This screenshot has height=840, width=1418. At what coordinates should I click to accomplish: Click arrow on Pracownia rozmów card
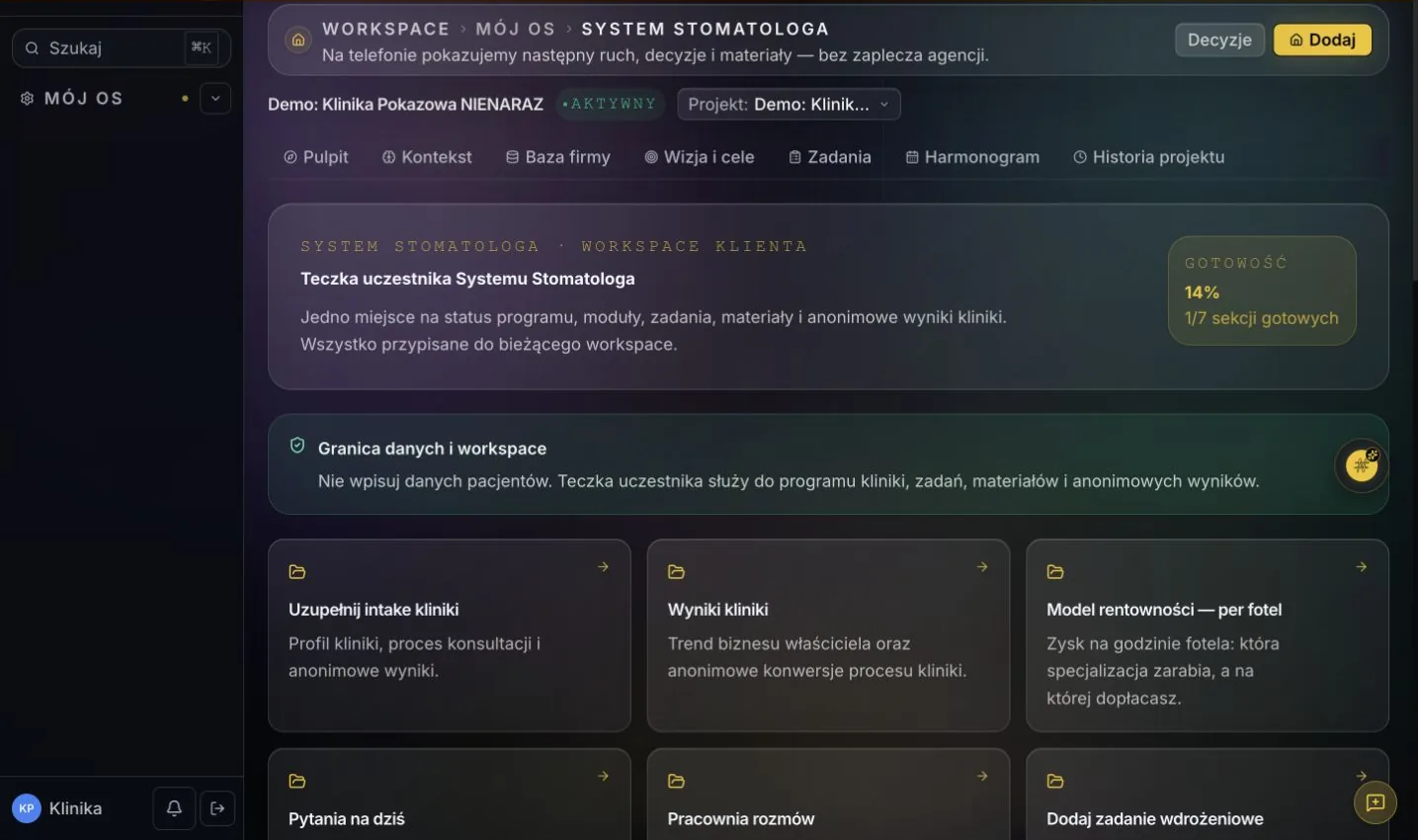pos(982,777)
